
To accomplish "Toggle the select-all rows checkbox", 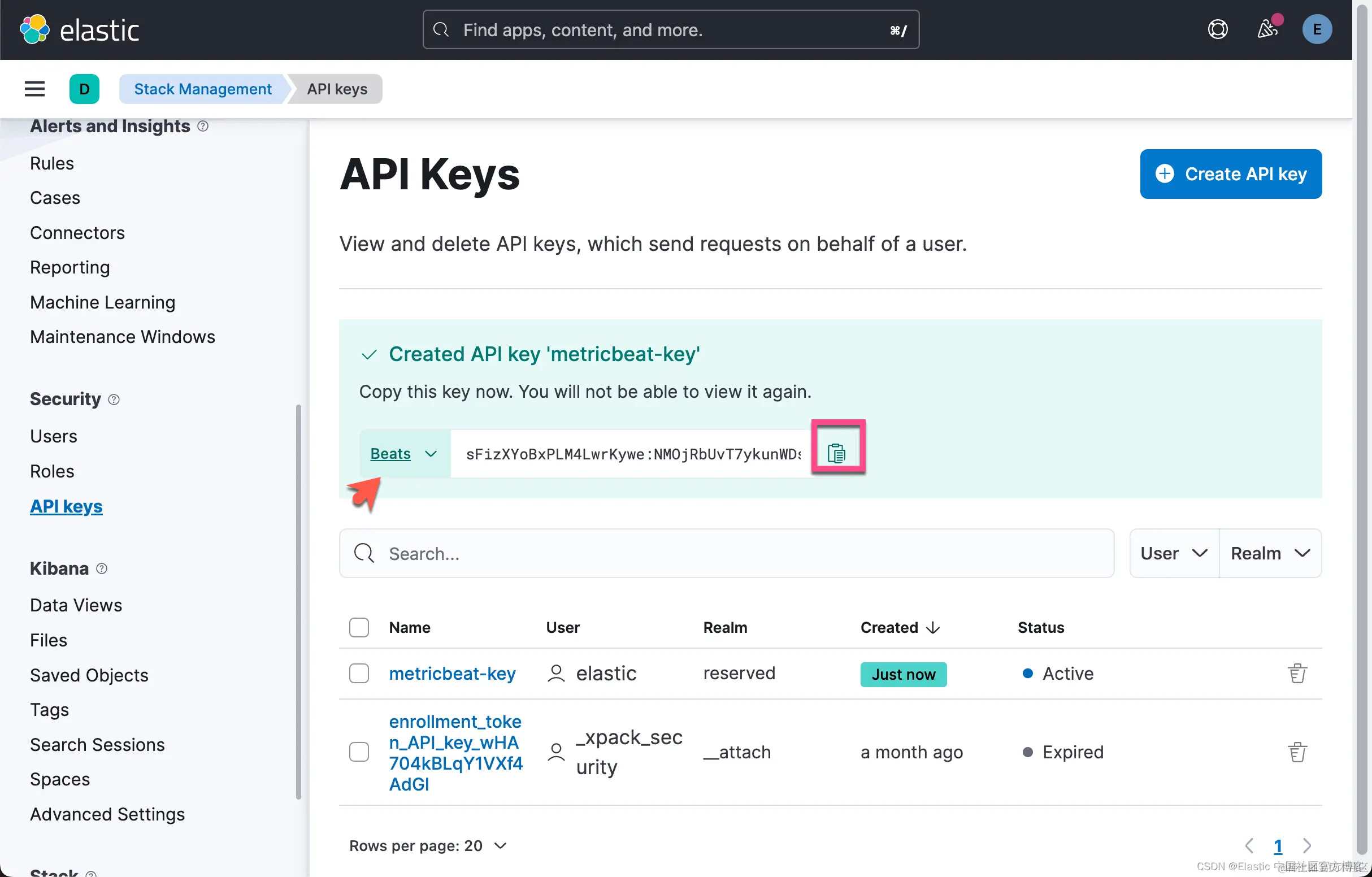I will coord(359,627).
